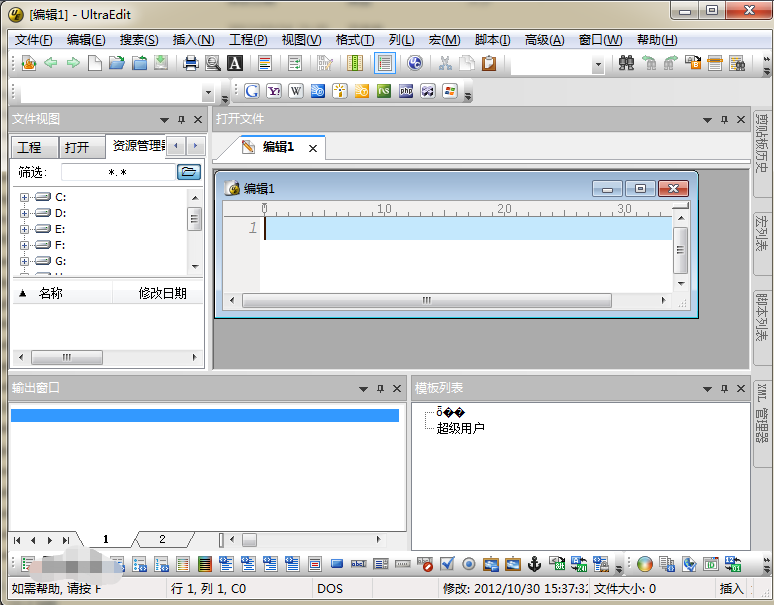Click the font 'A' toolbar icon
The image size is (774, 605).
234,63
